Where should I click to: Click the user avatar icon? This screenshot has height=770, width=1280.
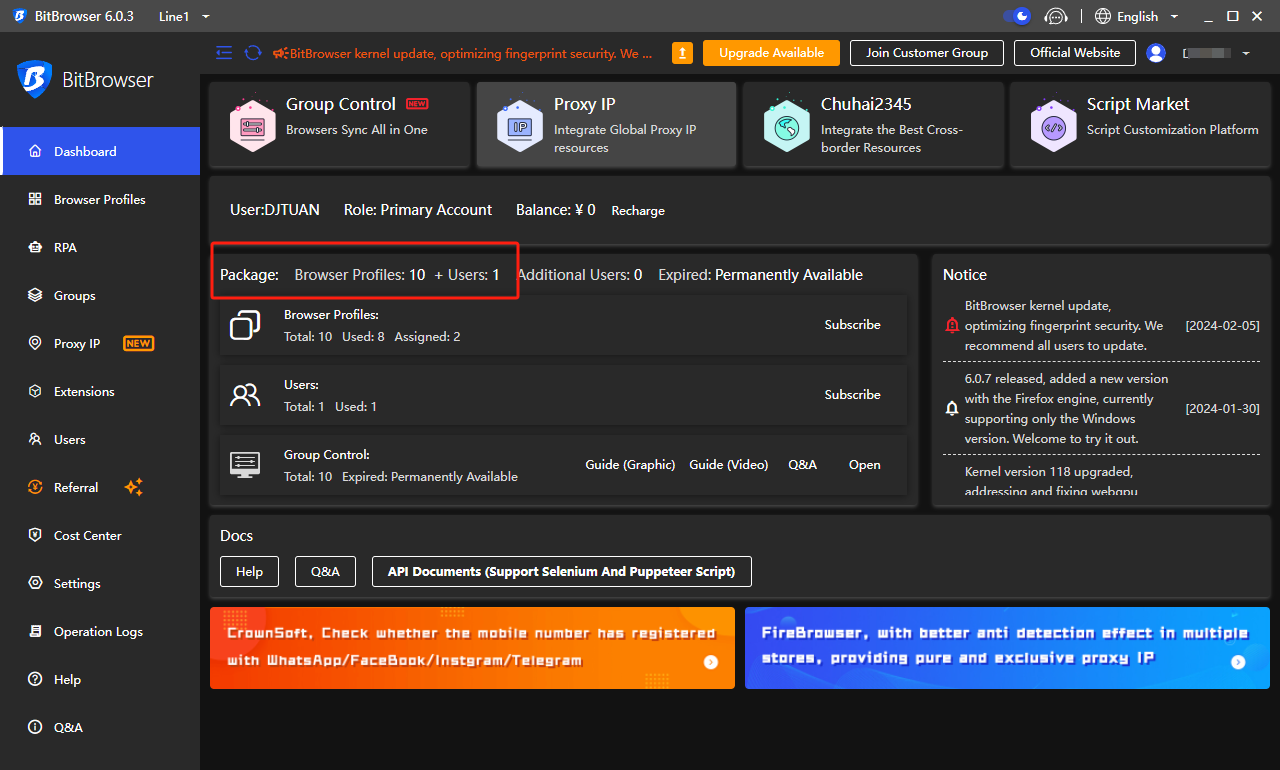1156,53
